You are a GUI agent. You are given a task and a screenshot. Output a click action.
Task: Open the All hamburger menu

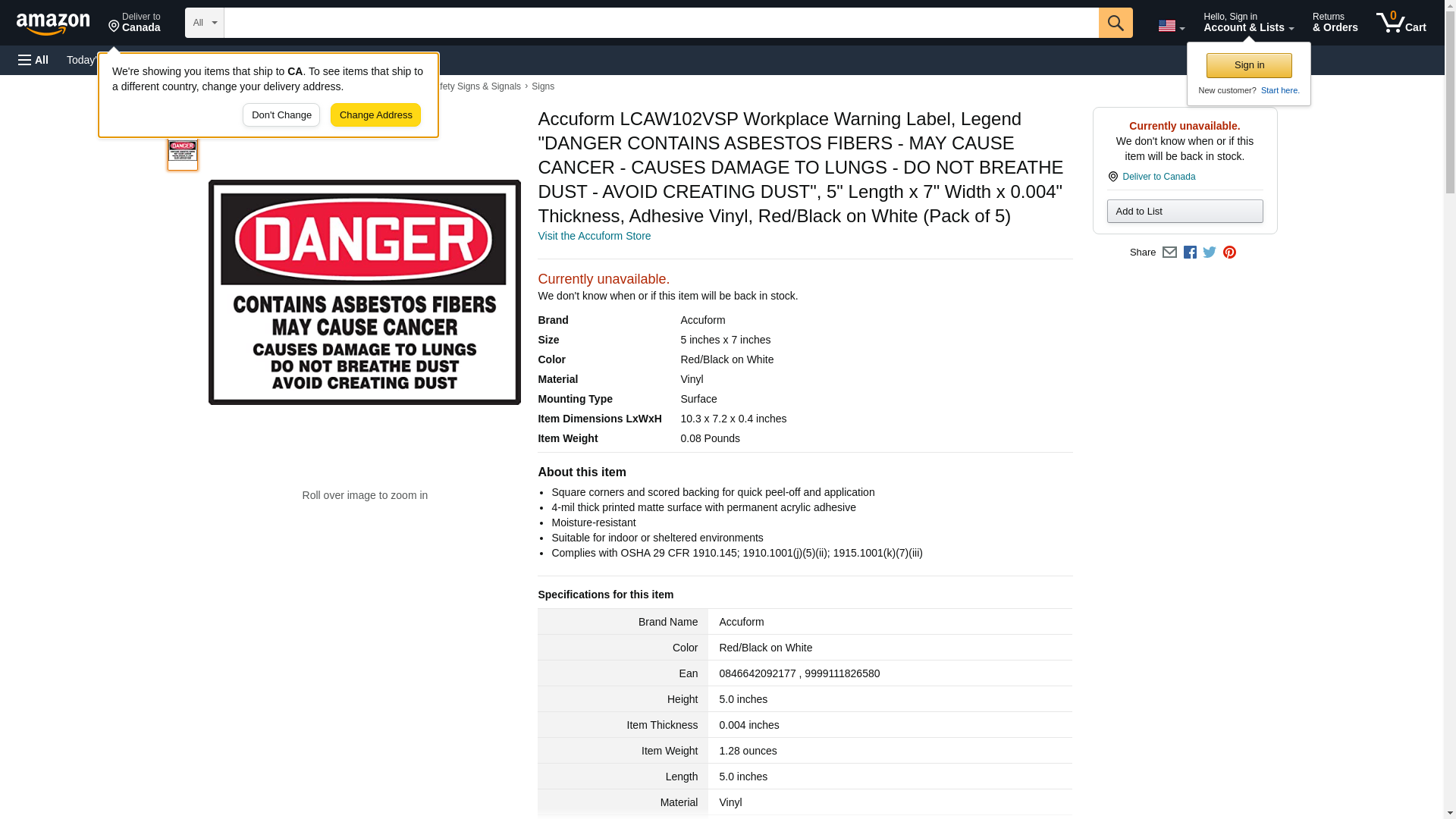click(33, 60)
